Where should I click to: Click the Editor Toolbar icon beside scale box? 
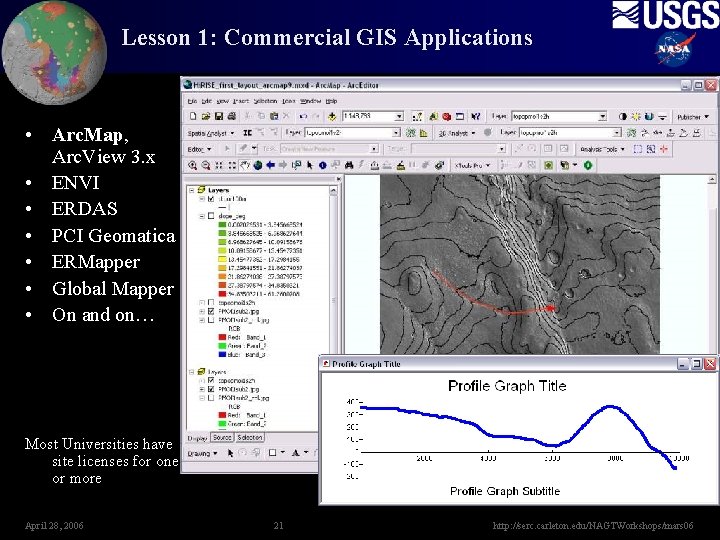[417, 117]
